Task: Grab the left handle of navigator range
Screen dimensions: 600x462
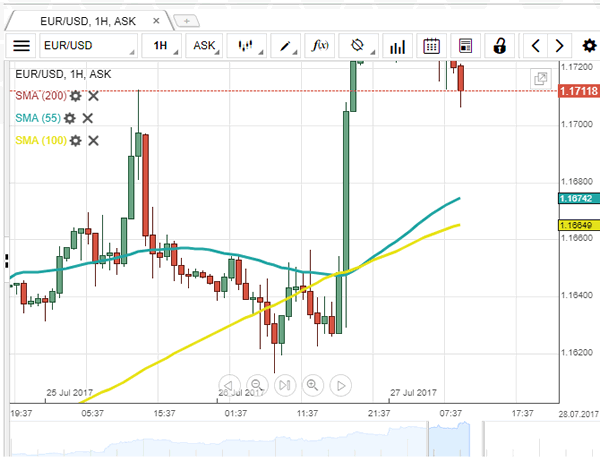Action: (428, 439)
